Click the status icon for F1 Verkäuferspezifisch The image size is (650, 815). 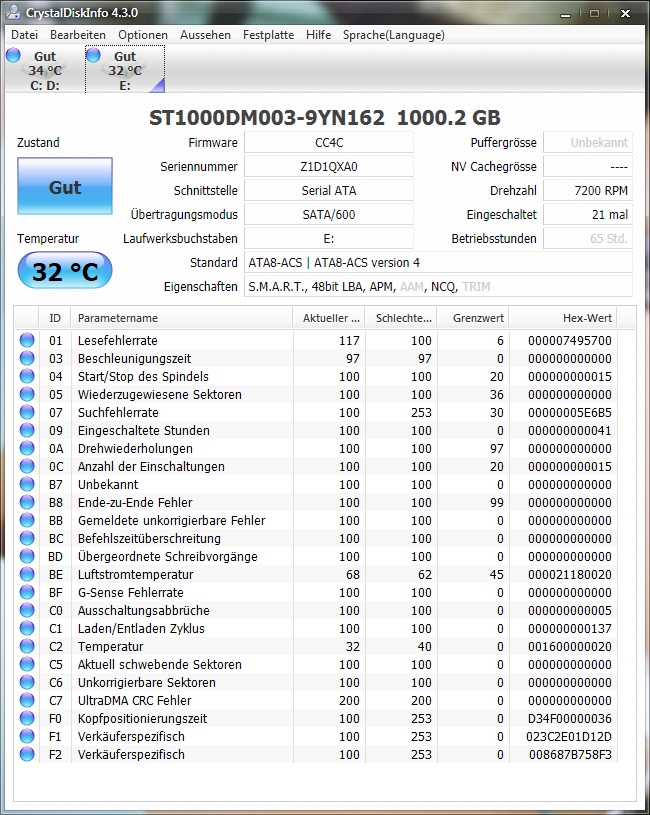(x=27, y=736)
